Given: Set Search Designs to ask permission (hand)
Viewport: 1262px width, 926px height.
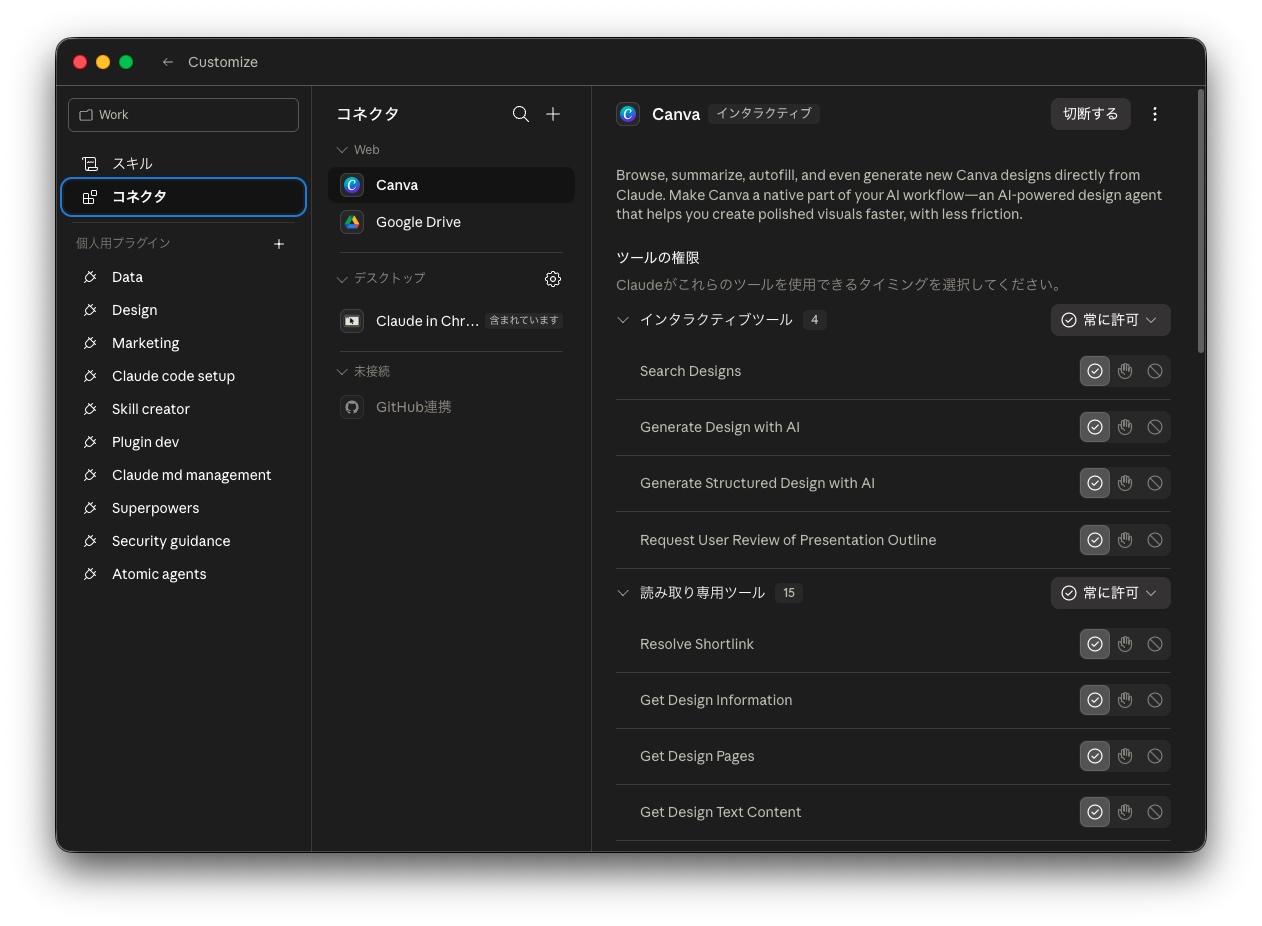Looking at the screenshot, I should click(x=1125, y=371).
